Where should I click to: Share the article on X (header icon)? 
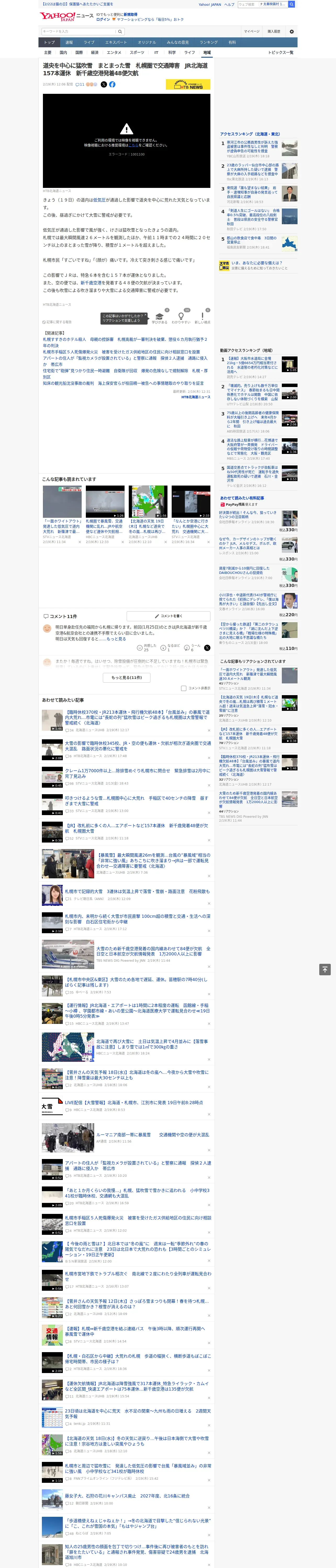pyautogui.click(x=104, y=85)
